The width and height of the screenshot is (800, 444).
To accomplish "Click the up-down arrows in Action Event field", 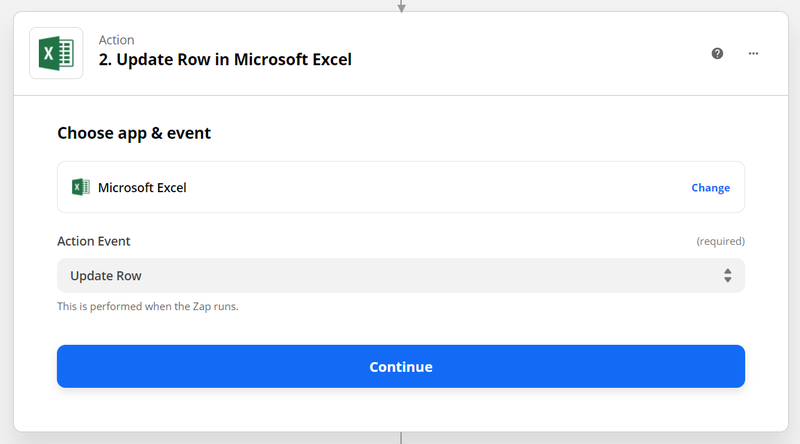I will [728, 275].
